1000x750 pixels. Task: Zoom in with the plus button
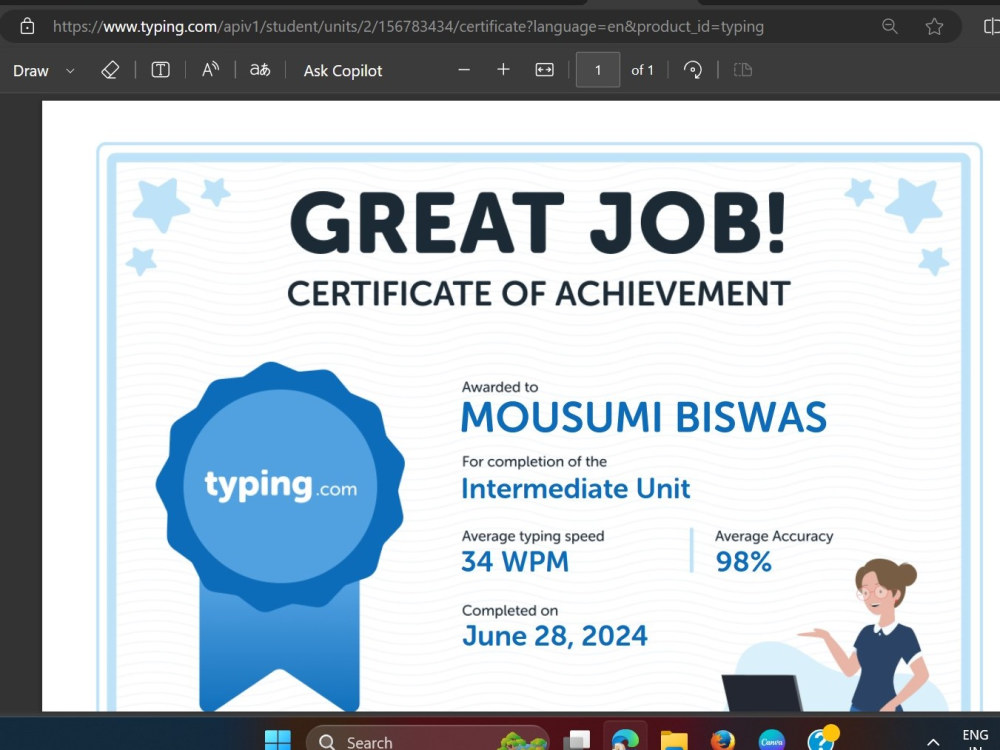(503, 70)
